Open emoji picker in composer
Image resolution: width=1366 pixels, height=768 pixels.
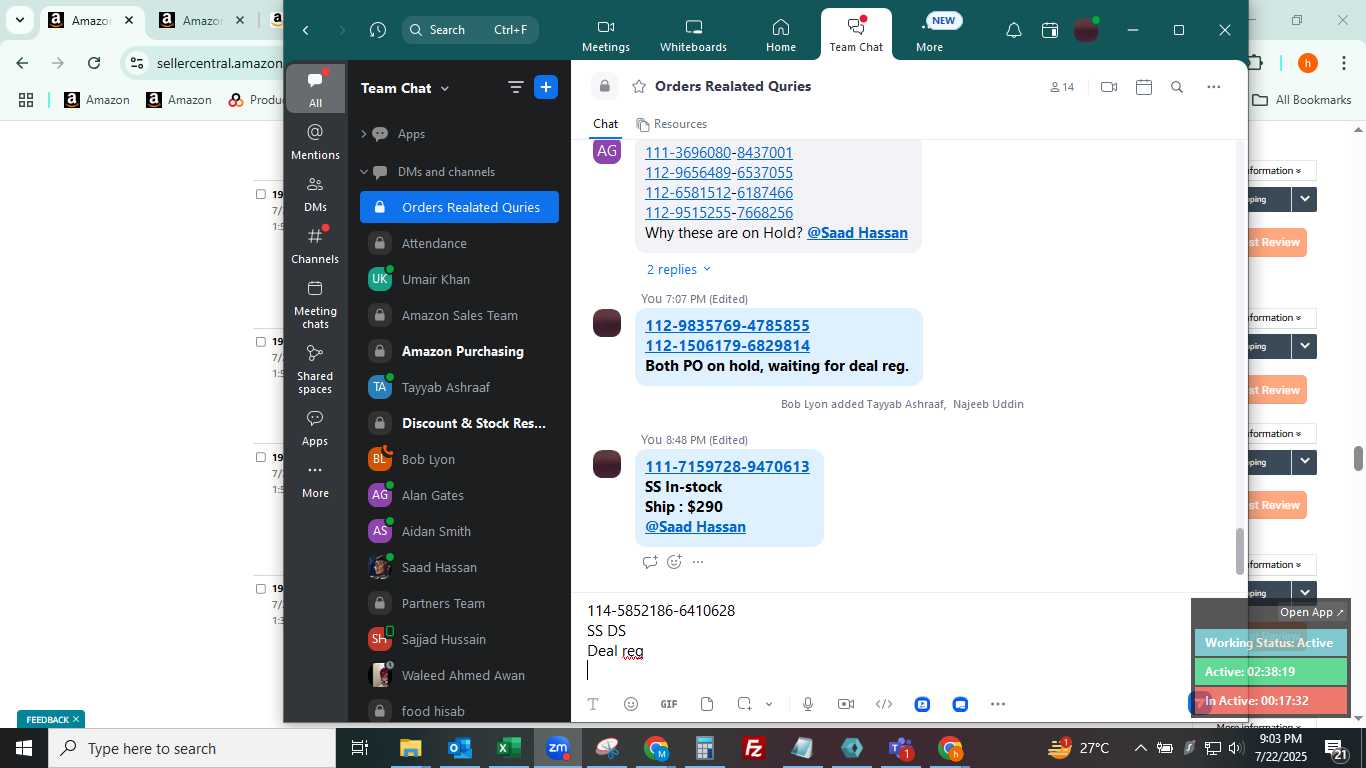[x=631, y=704]
